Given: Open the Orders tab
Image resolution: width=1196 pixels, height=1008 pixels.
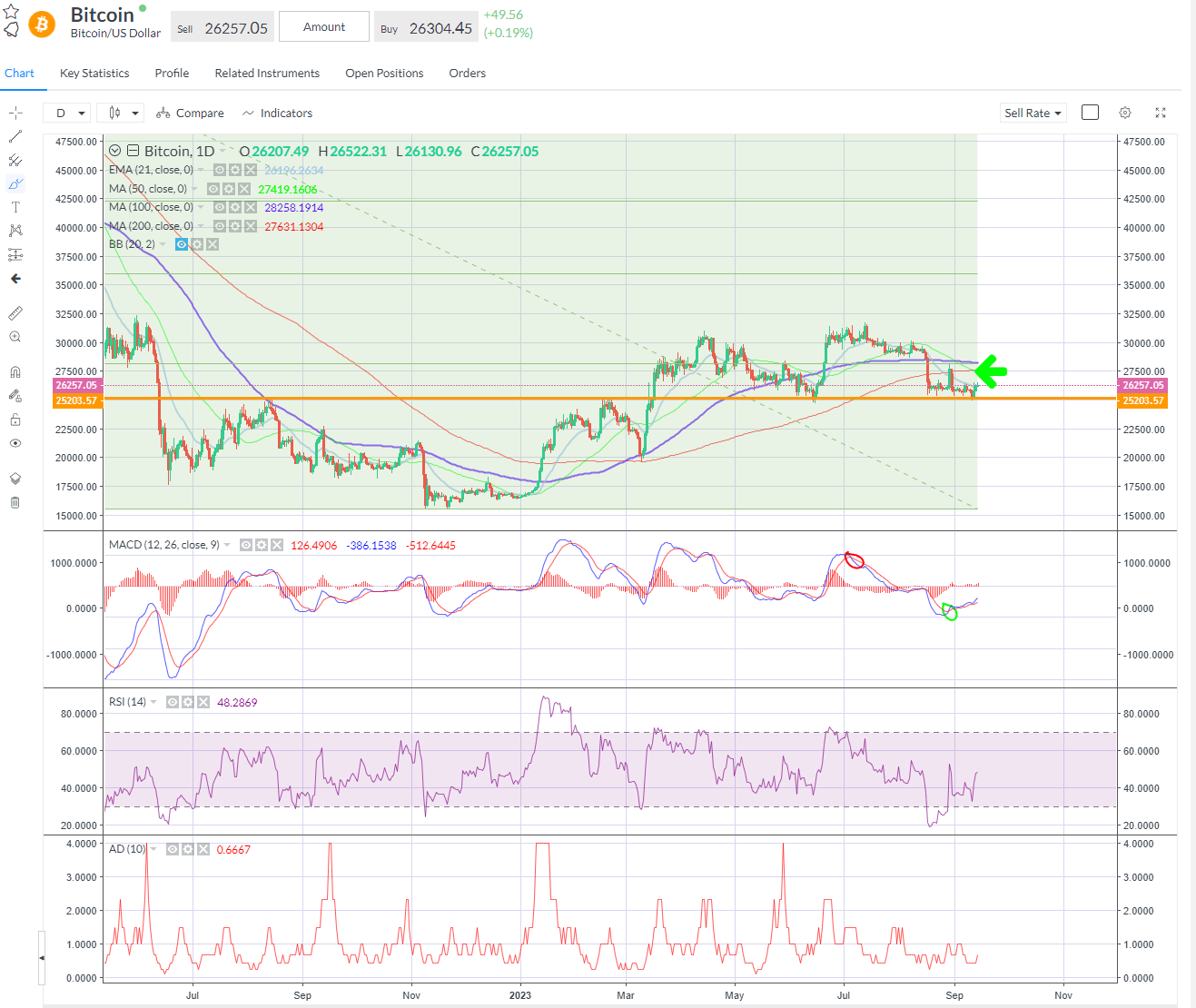Looking at the screenshot, I should [x=468, y=74].
